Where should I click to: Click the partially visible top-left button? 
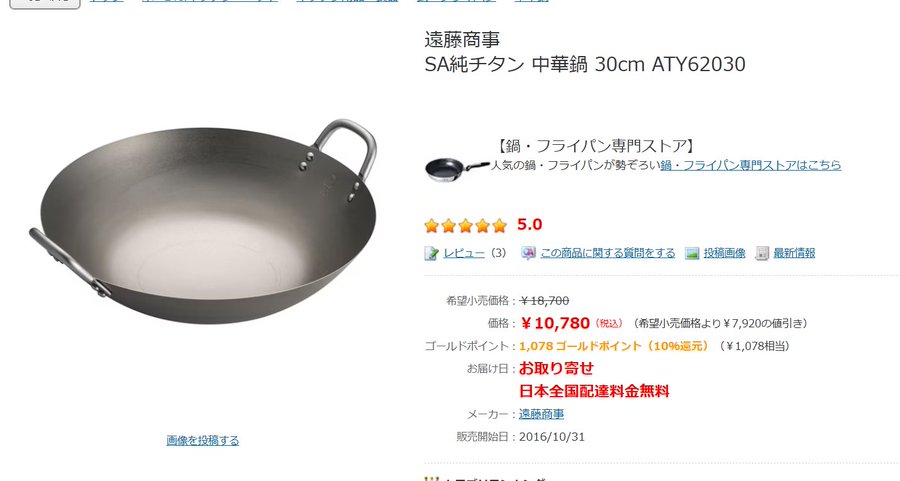45,3
